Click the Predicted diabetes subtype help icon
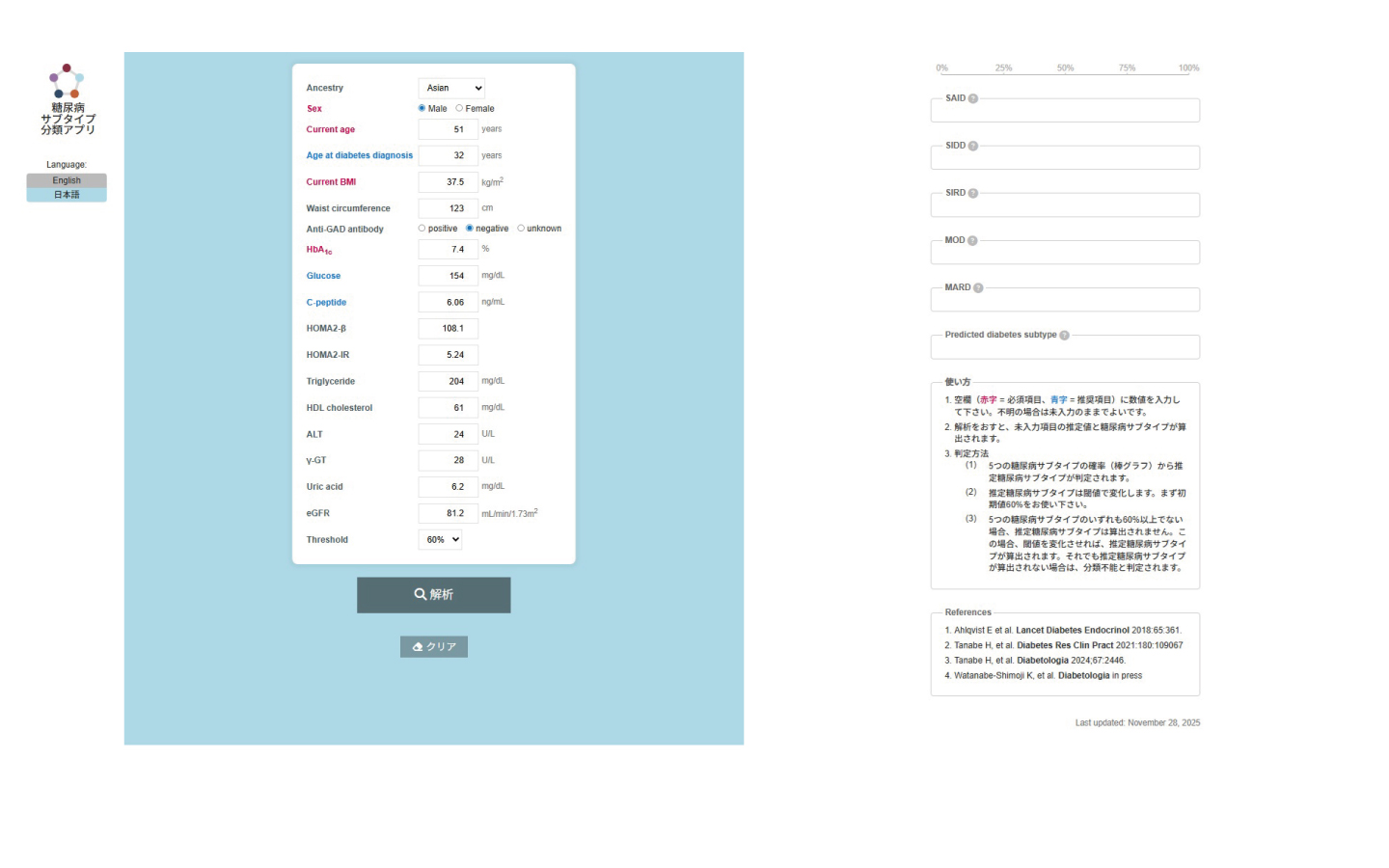The height and width of the screenshot is (868, 1389). [x=1065, y=336]
